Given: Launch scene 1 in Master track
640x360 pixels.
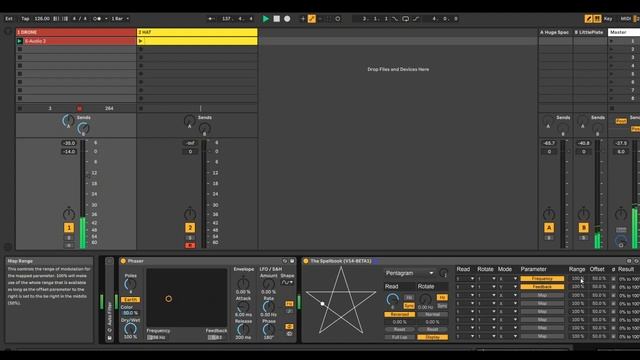Looking at the screenshot, I should (x=611, y=41).
